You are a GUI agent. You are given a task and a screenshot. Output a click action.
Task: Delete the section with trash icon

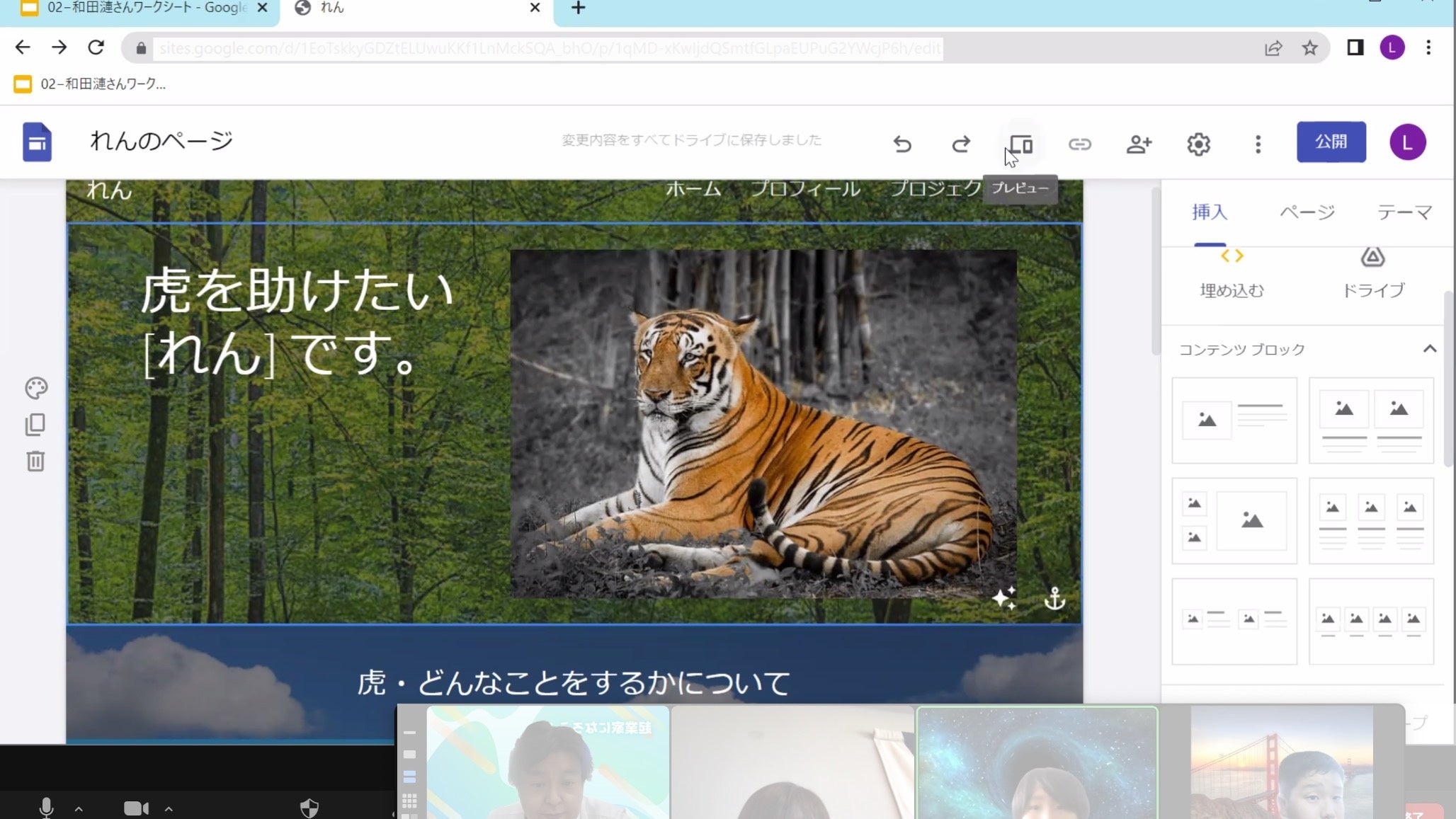point(35,462)
